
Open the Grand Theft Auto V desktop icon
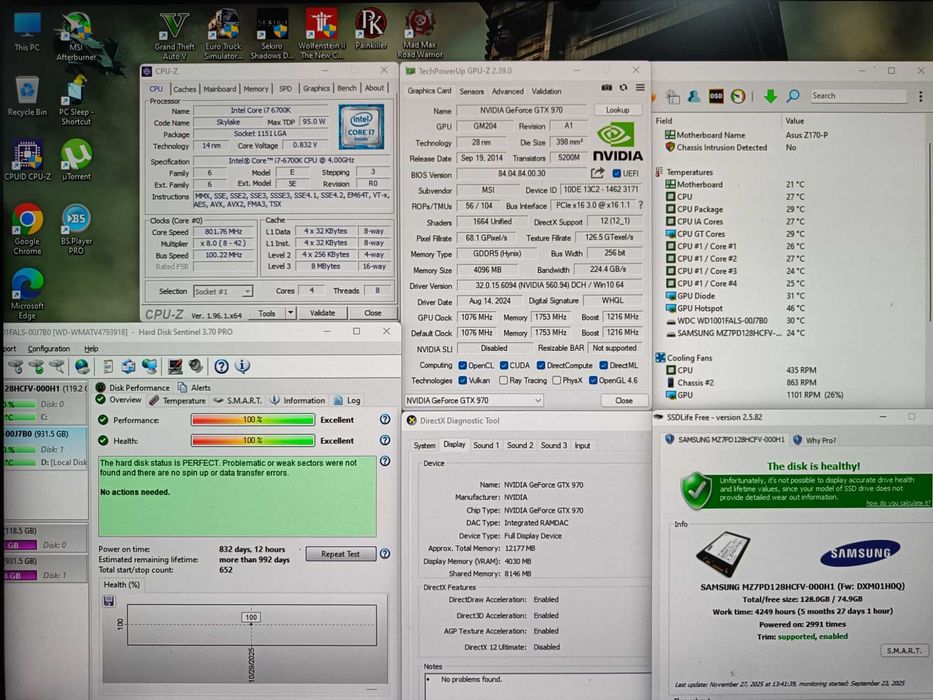coord(174,36)
